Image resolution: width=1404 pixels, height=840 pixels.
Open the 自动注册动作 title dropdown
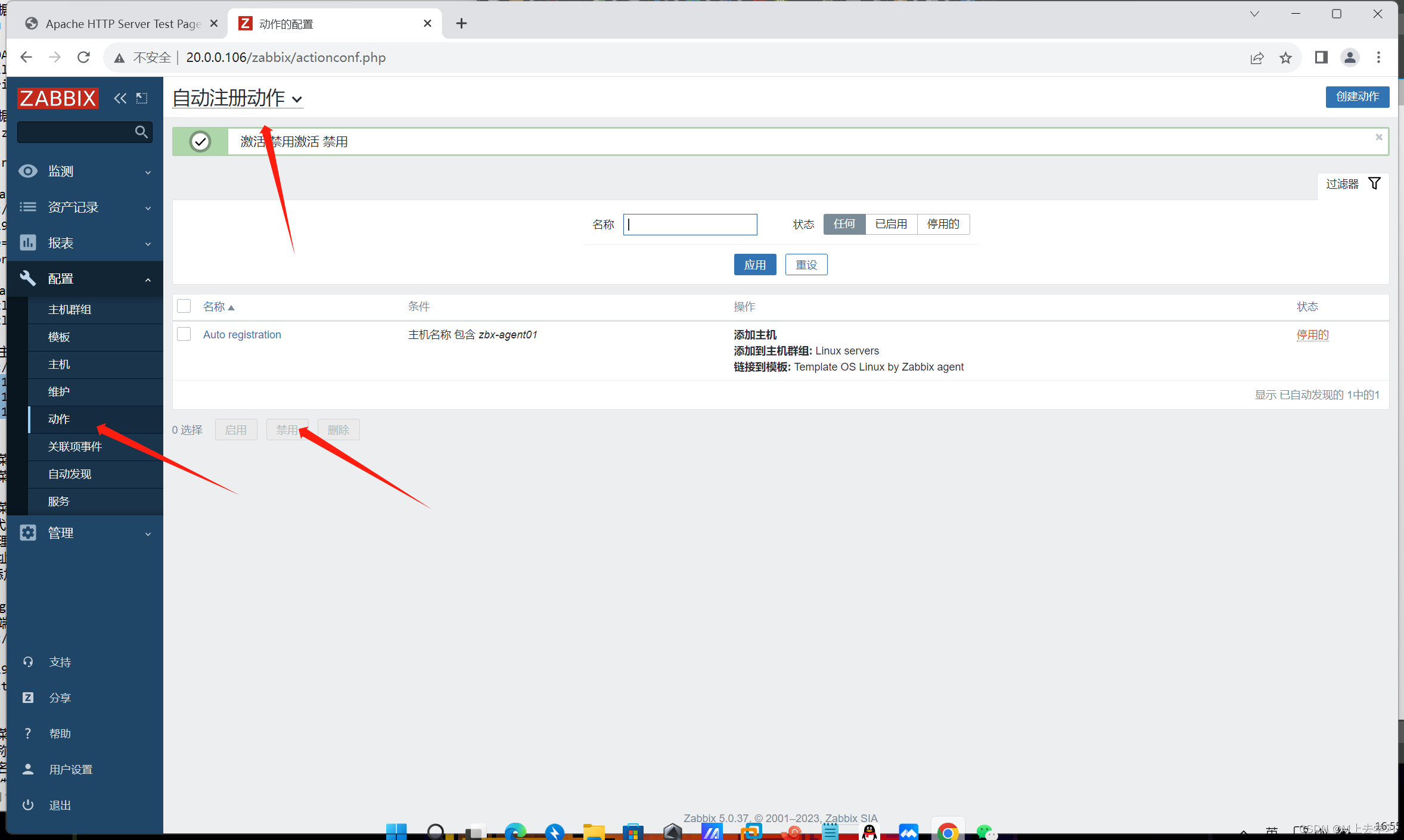238,98
